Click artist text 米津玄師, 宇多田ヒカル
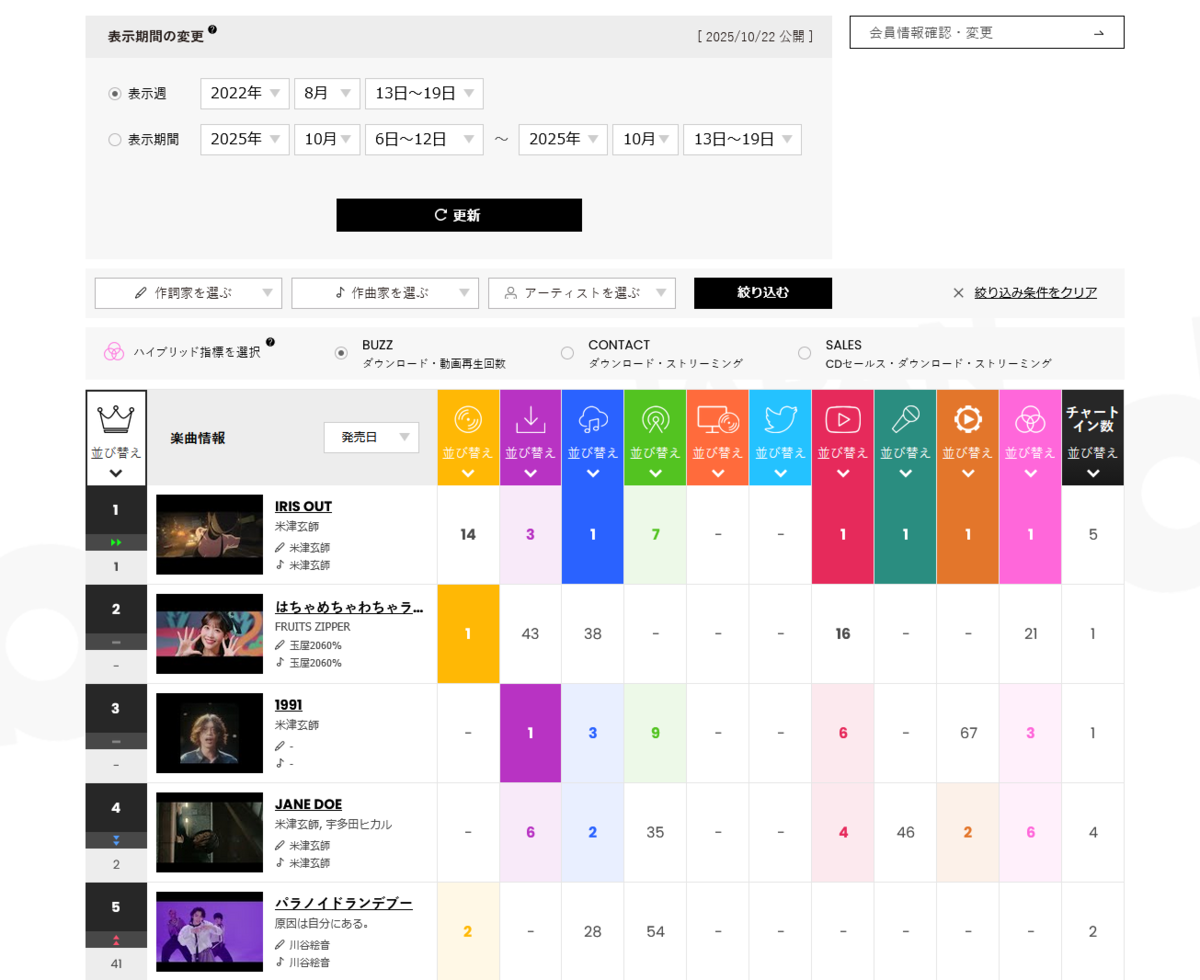Image resolution: width=1200 pixels, height=980 pixels. pyautogui.click(x=333, y=825)
